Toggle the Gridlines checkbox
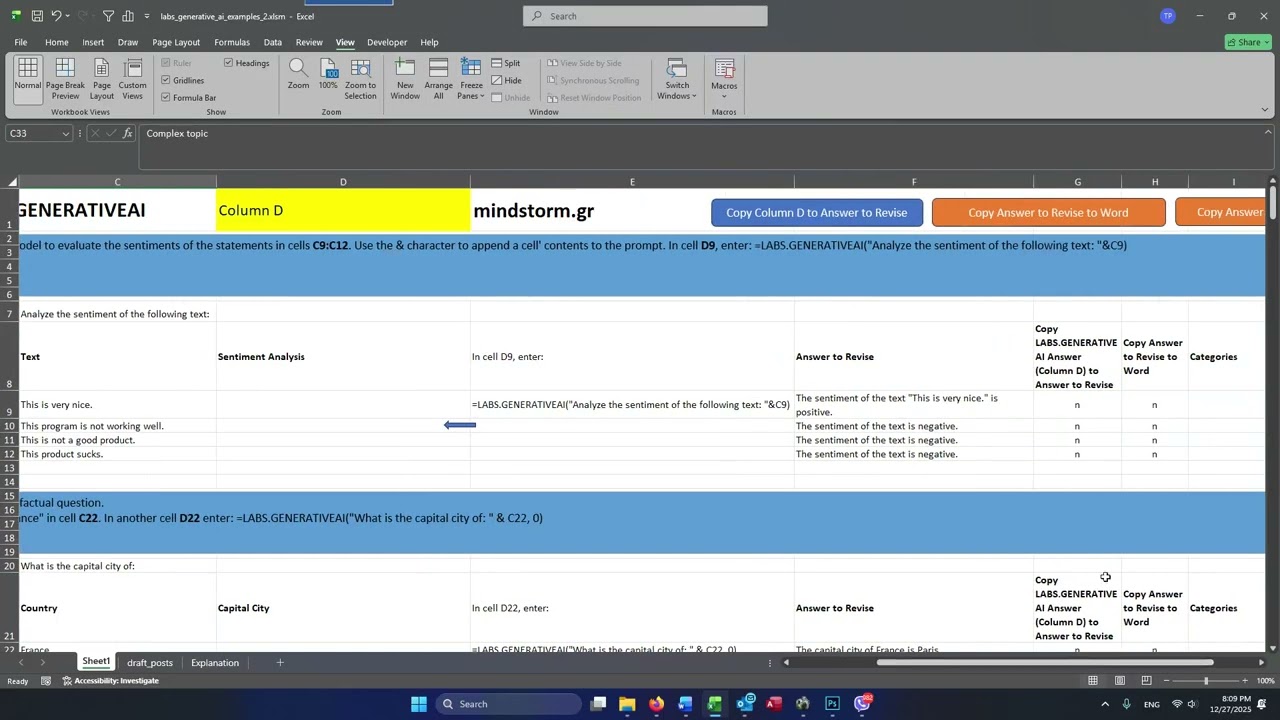The image size is (1280, 720). click(x=166, y=80)
